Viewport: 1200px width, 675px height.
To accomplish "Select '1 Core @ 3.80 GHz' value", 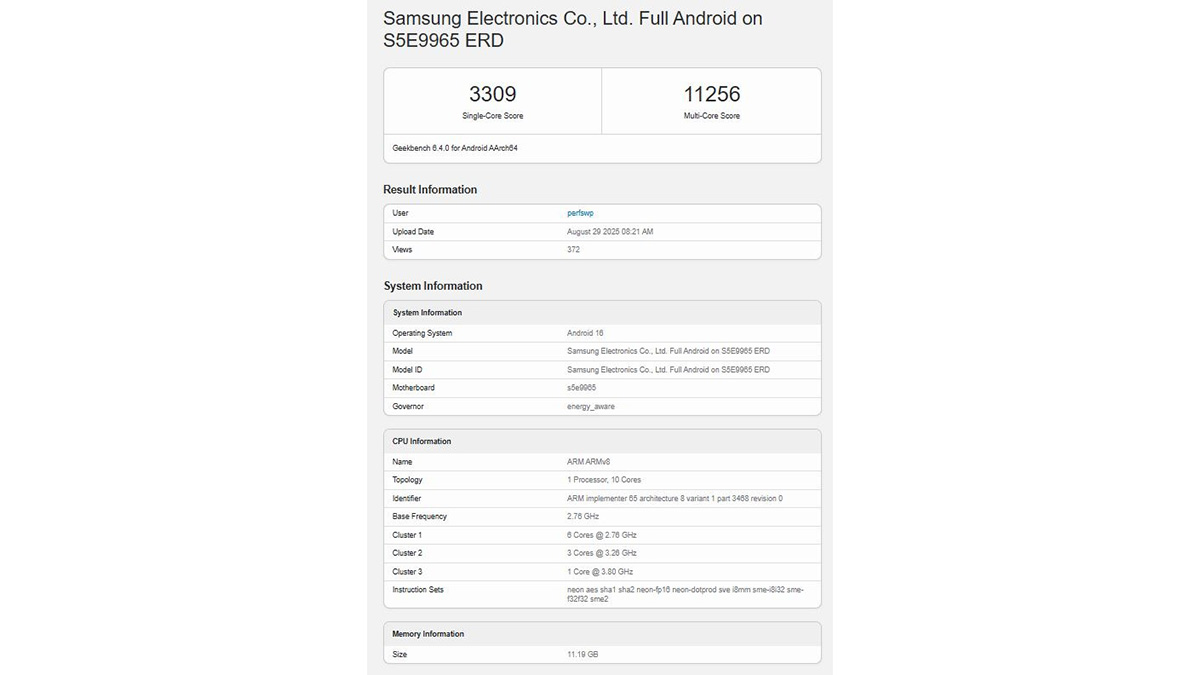I will click(x=600, y=572).
